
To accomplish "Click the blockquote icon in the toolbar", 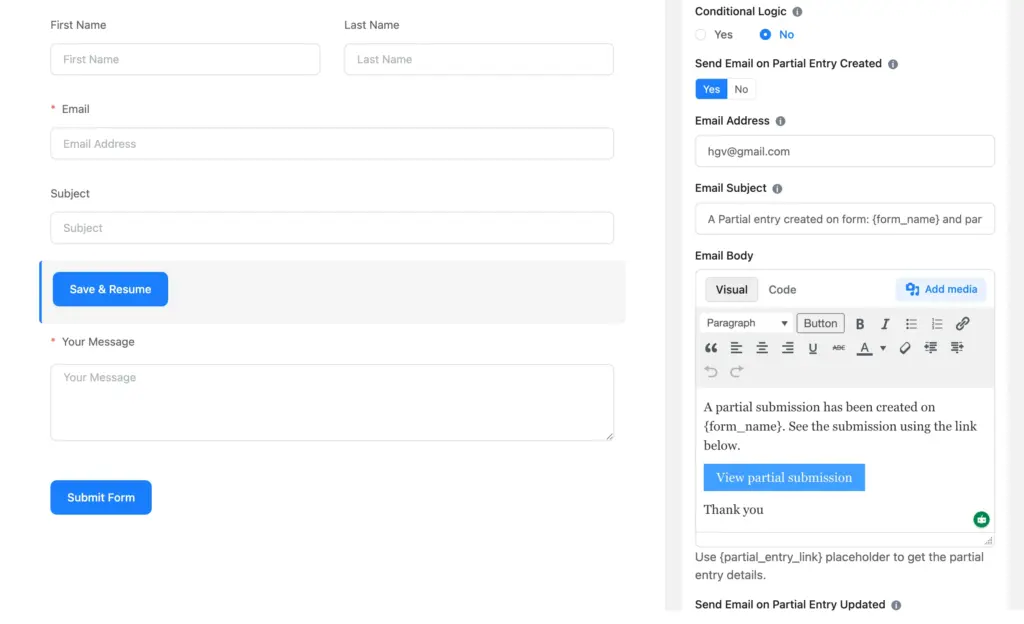I will pyautogui.click(x=711, y=347).
